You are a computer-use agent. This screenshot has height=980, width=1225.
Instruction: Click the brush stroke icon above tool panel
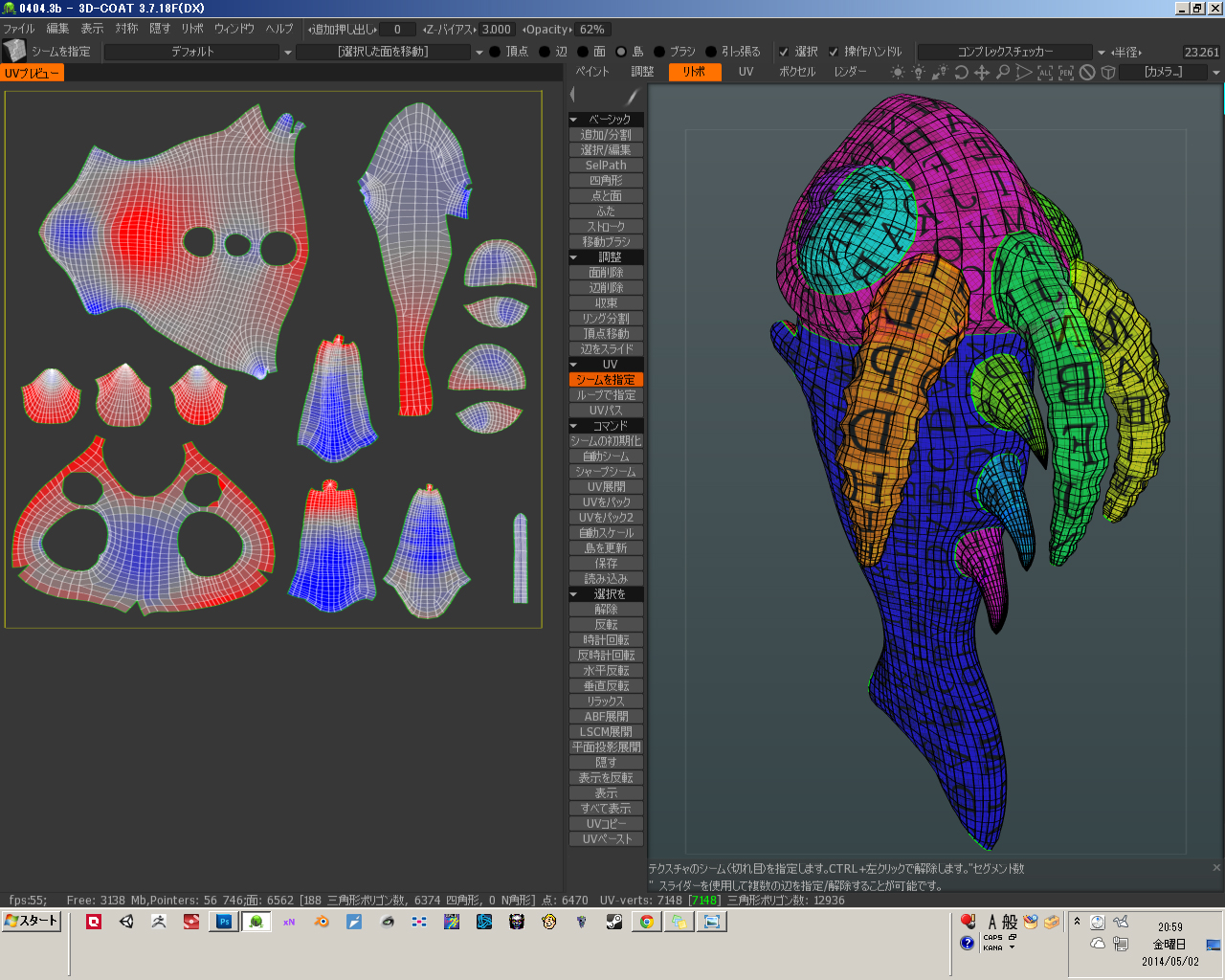pyautogui.click(x=633, y=96)
